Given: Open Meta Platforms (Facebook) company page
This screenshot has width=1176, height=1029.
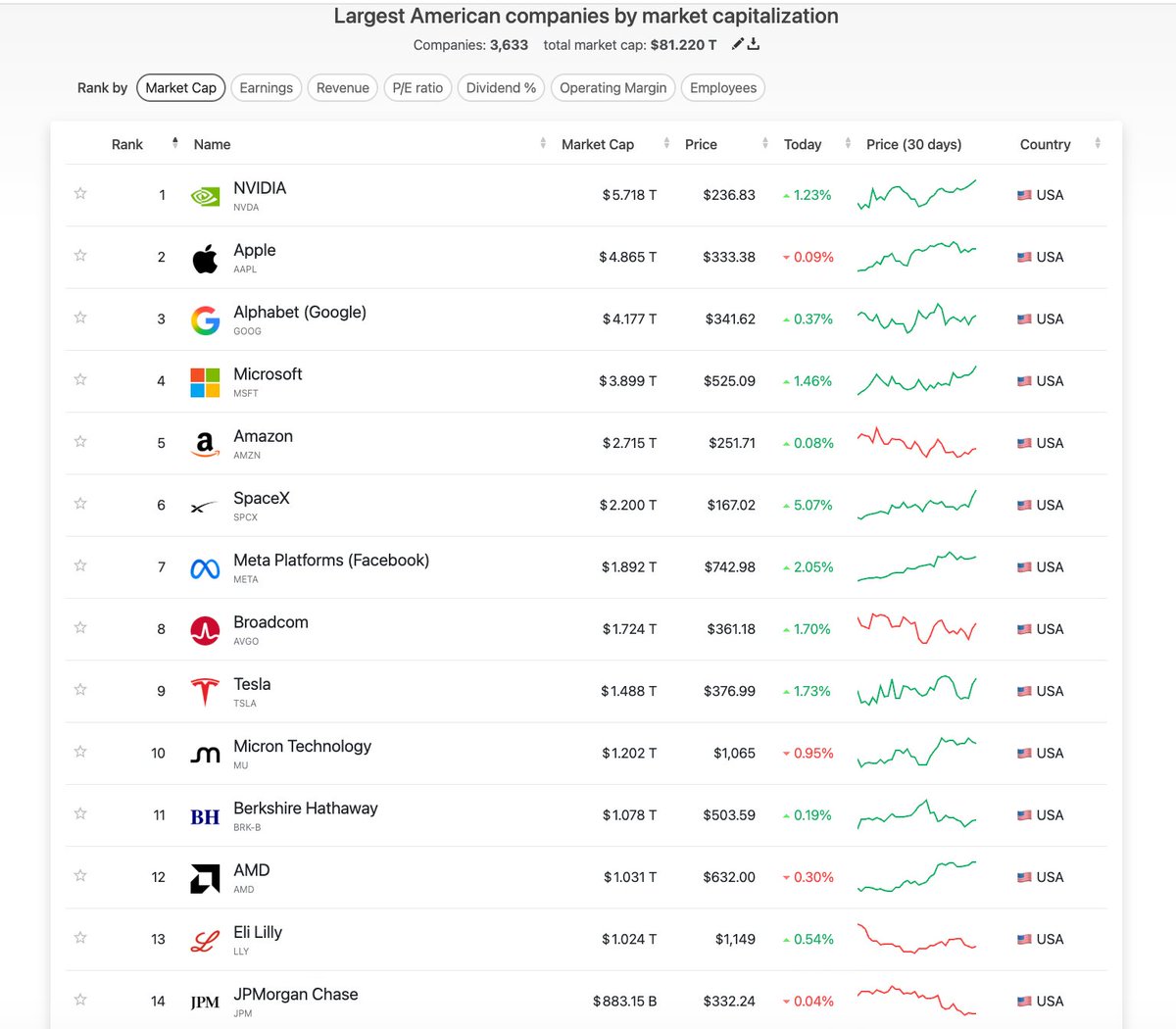Looking at the screenshot, I should (x=331, y=561).
